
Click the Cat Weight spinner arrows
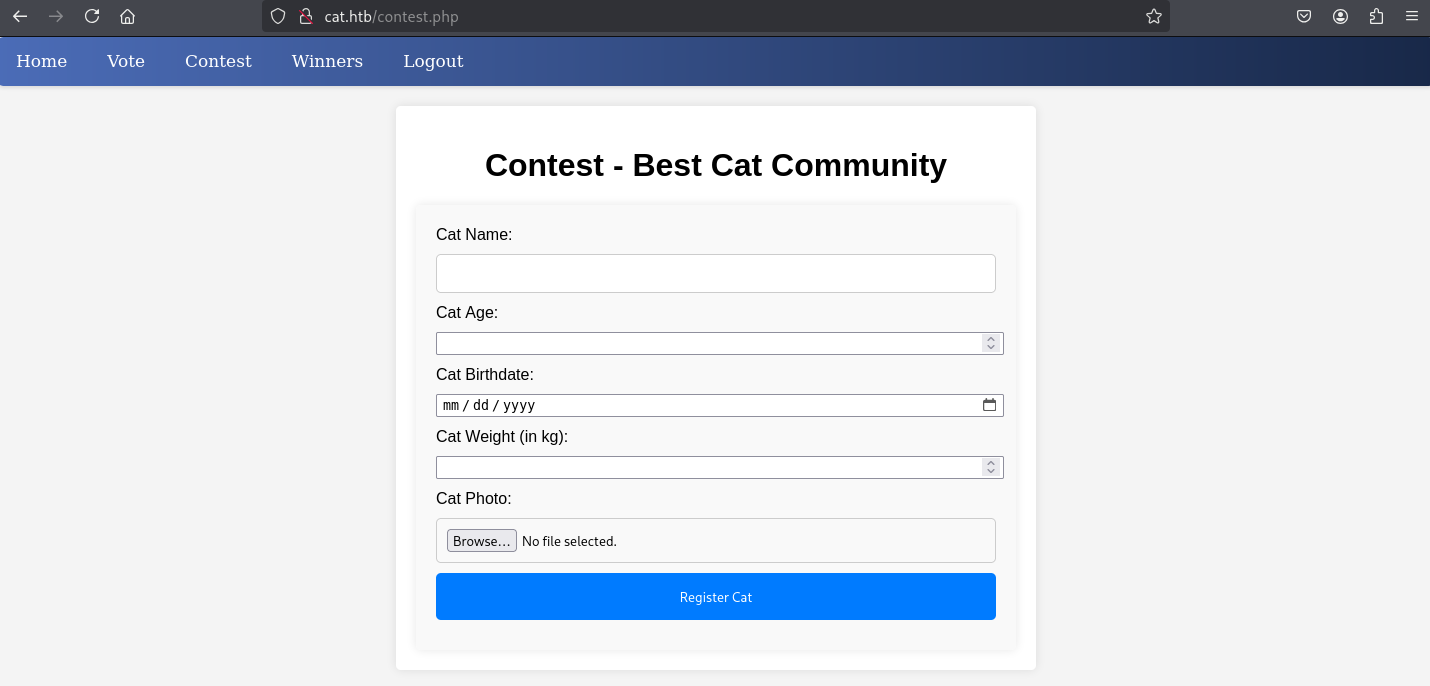(x=990, y=467)
